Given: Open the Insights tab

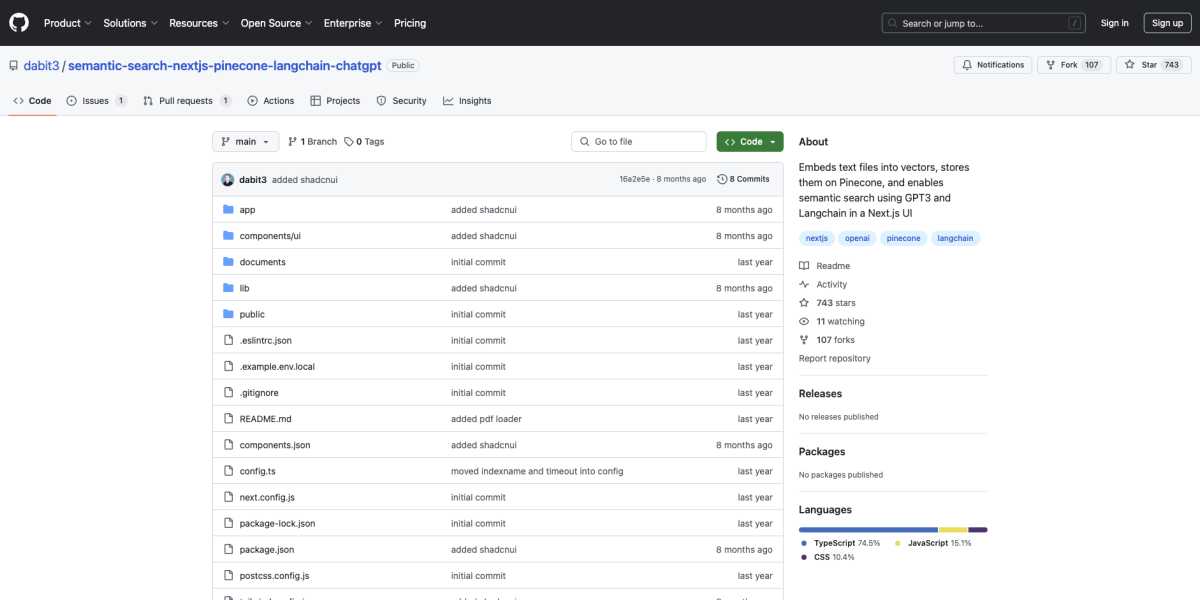Looking at the screenshot, I should [x=467, y=100].
